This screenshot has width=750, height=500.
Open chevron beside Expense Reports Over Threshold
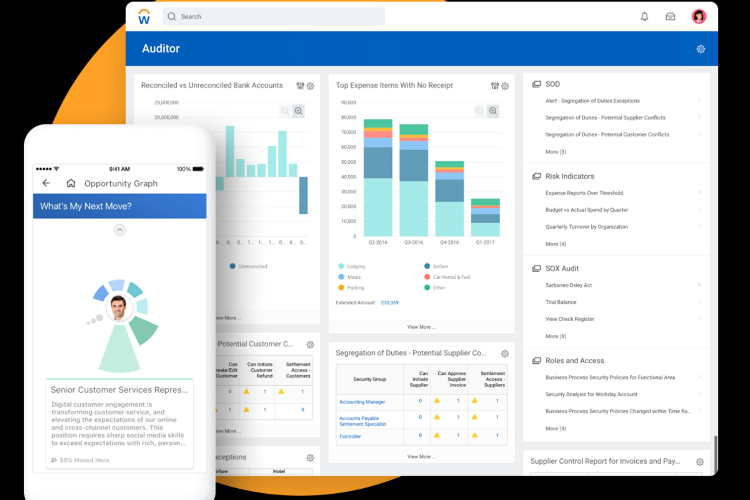pyautogui.click(x=699, y=193)
